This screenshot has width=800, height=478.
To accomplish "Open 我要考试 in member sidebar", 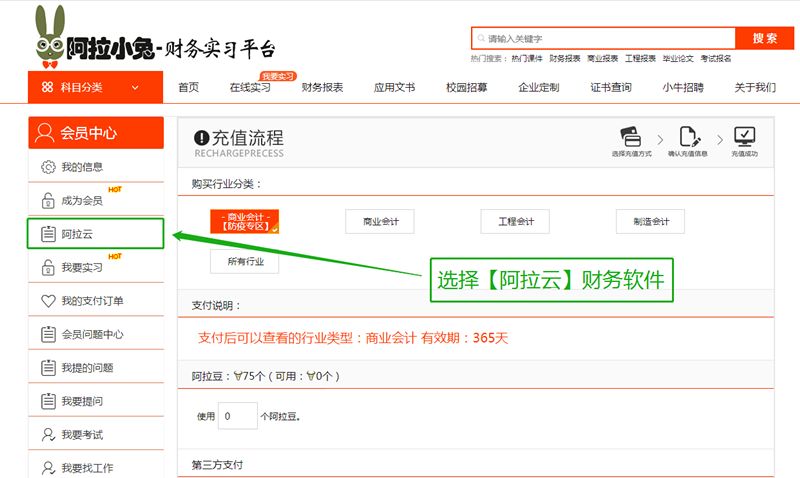I will click(96, 435).
